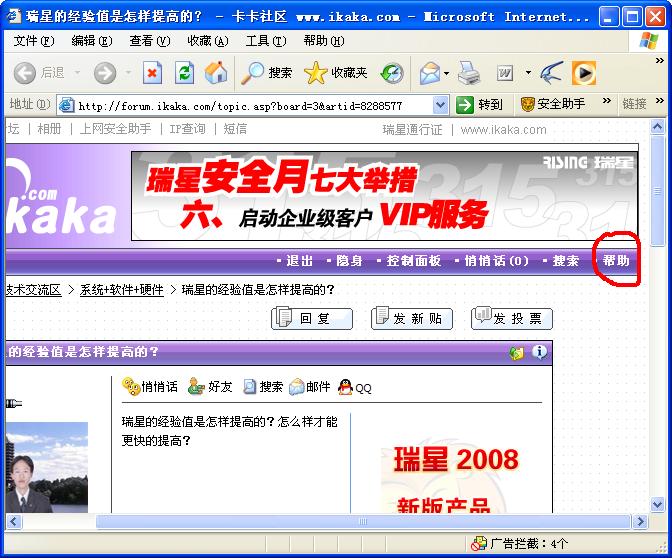Open the 帮助(H) menu
This screenshot has width=672, height=558.
click(x=324, y=41)
